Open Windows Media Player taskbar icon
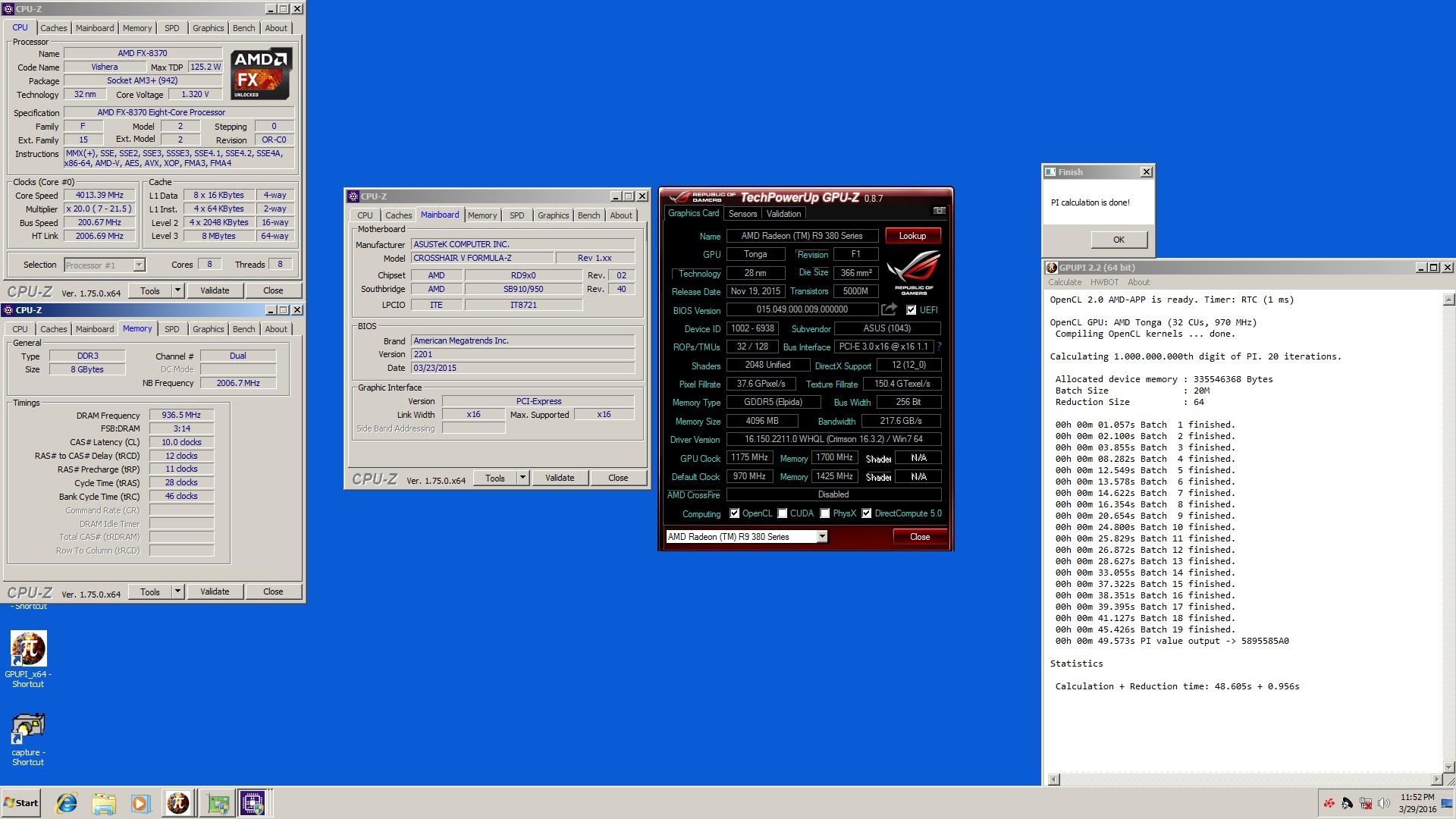 click(140, 803)
